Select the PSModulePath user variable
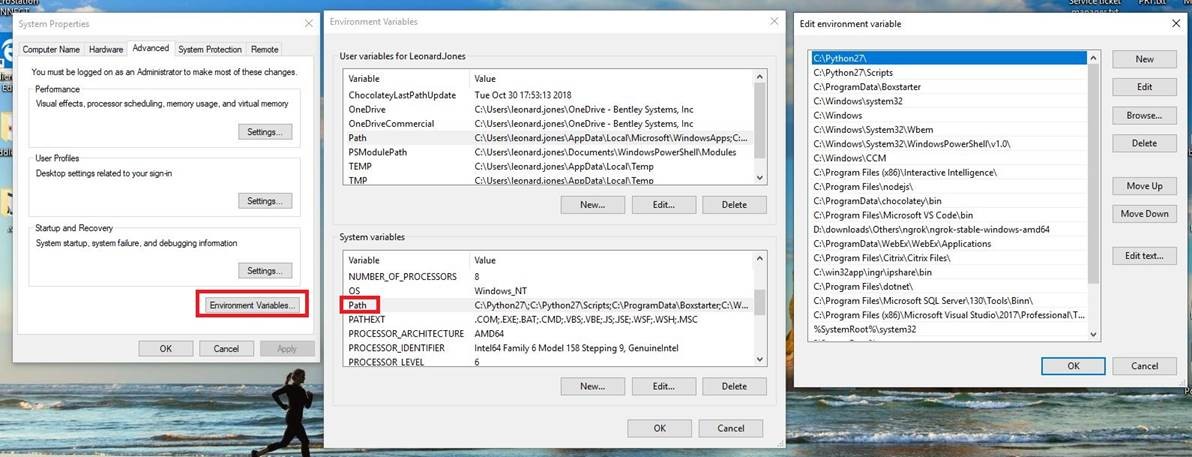Image resolution: width=1192 pixels, height=457 pixels. (x=547, y=152)
